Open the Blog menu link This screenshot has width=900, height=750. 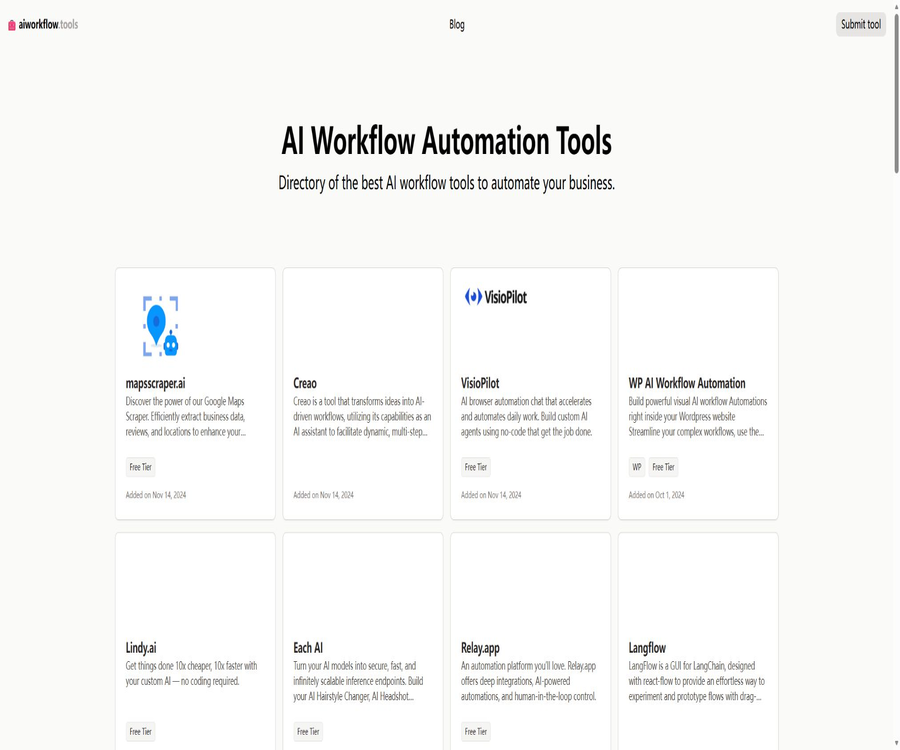pos(457,24)
